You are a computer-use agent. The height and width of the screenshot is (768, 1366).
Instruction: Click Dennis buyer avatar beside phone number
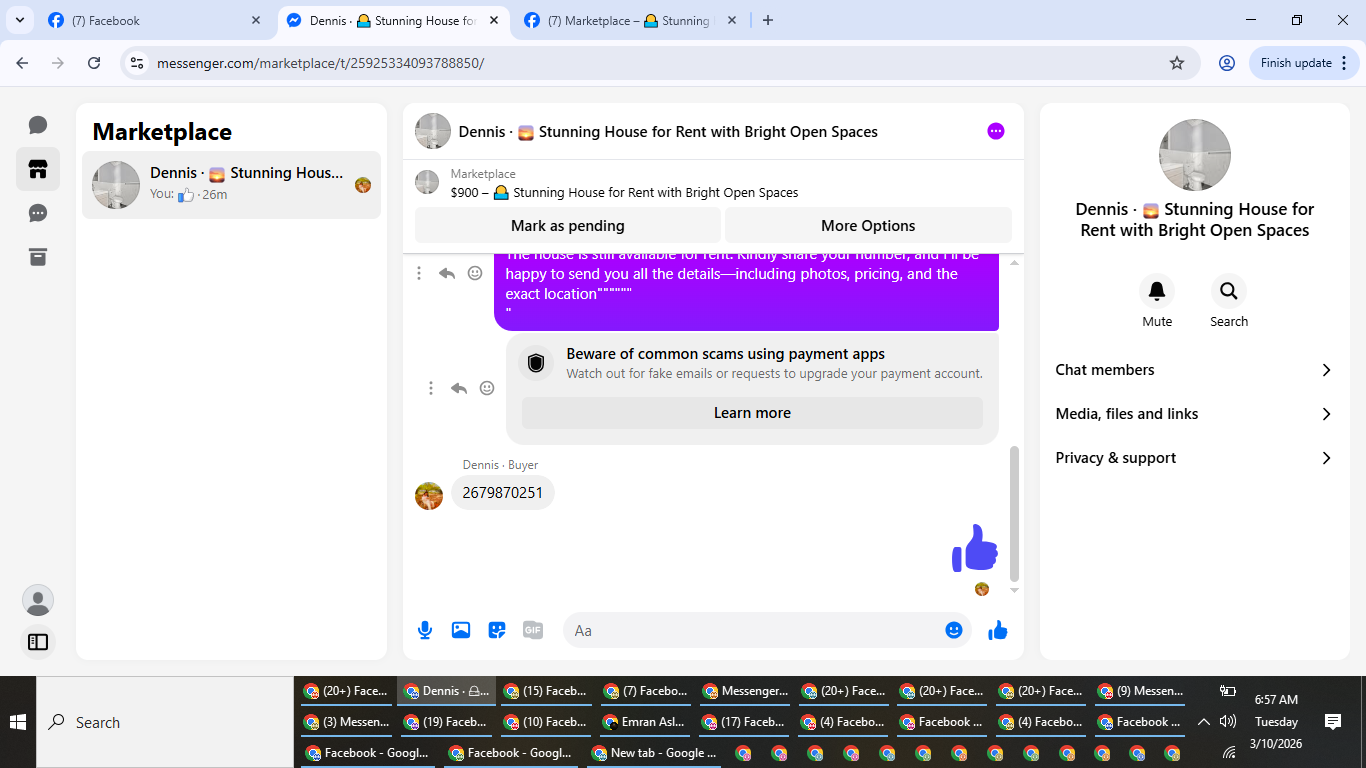429,496
